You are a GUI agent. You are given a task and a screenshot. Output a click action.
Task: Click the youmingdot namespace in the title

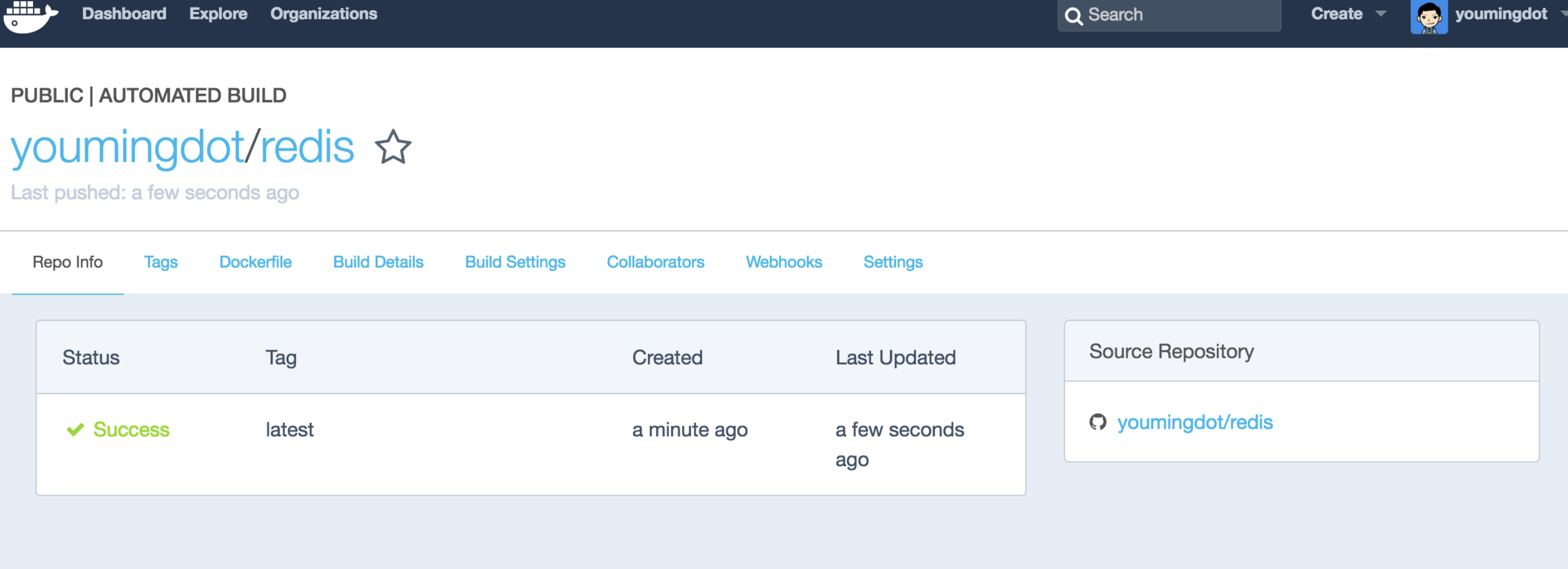point(127,147)
